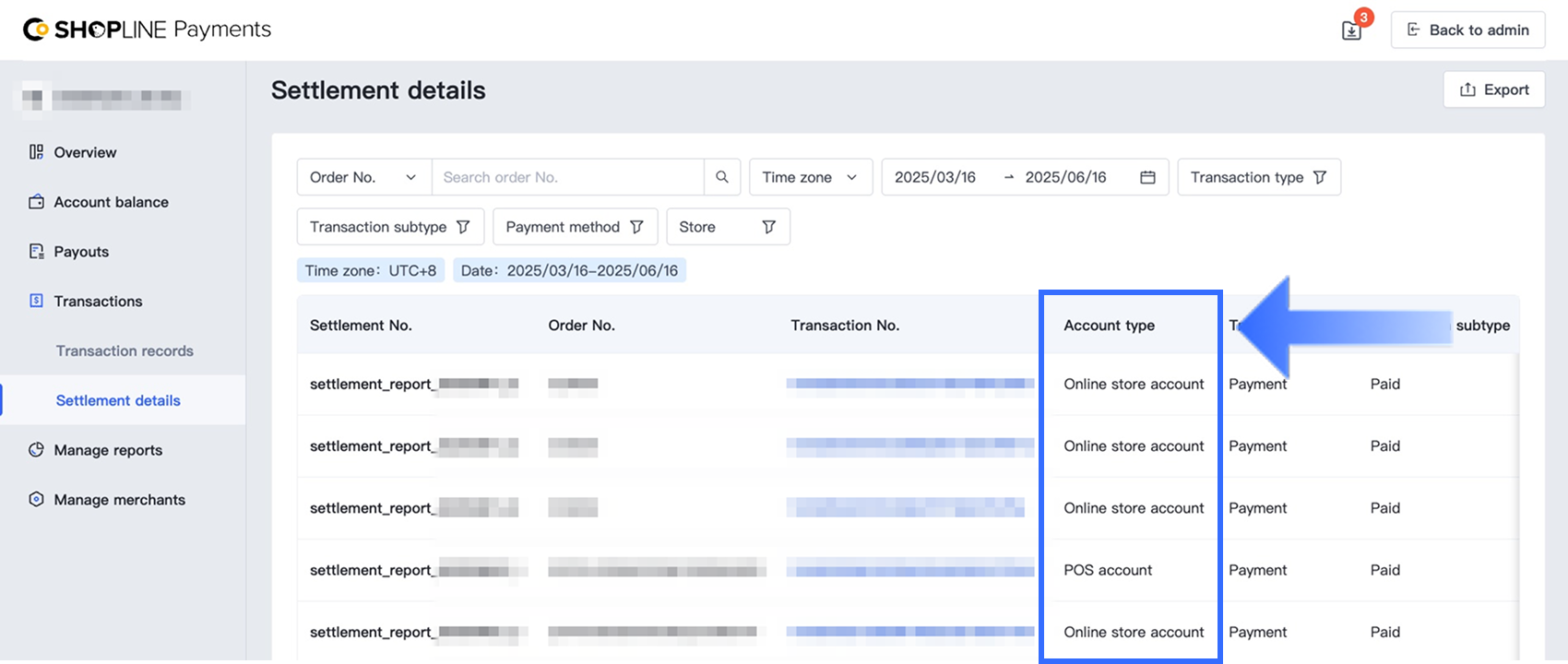Viewport: 1568px width, 664px height.
Task: Click the search magnifier icon
Action: point(722,177)
